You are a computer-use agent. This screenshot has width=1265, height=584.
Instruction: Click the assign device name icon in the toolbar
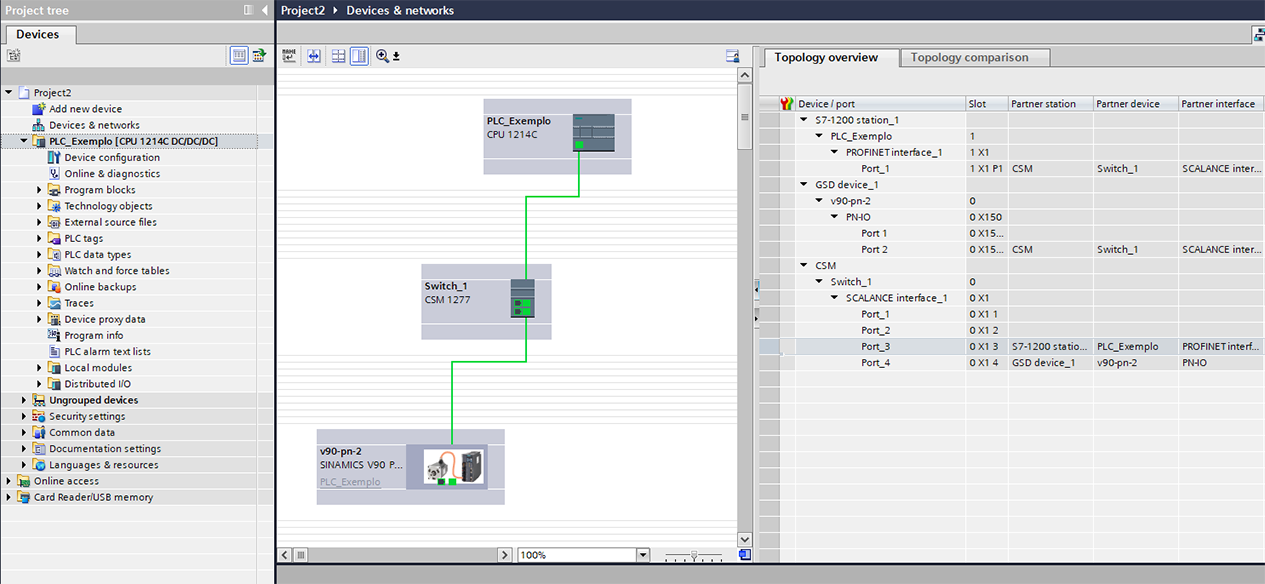point(289,56)
